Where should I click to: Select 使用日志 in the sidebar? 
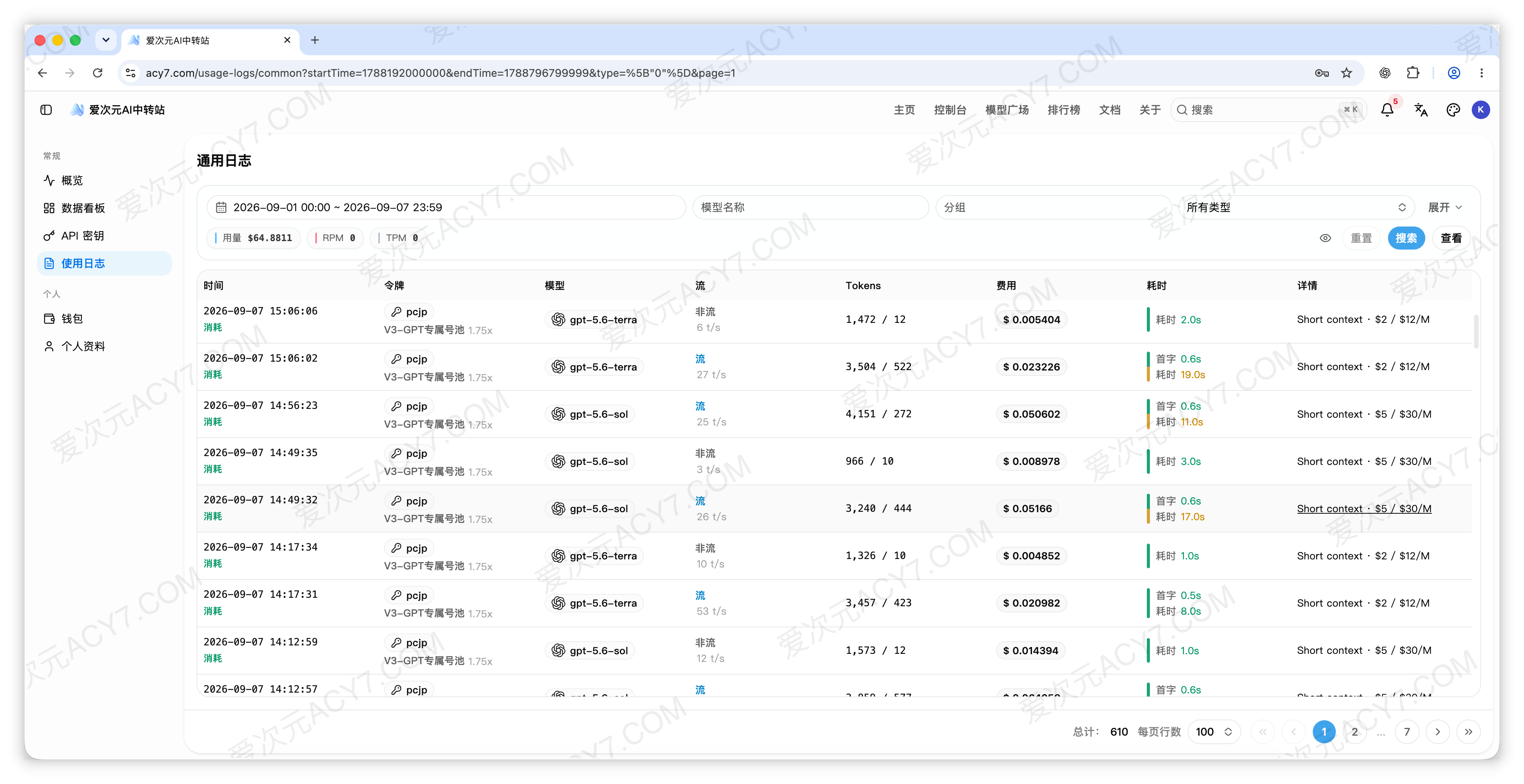(x=104, y=264)
